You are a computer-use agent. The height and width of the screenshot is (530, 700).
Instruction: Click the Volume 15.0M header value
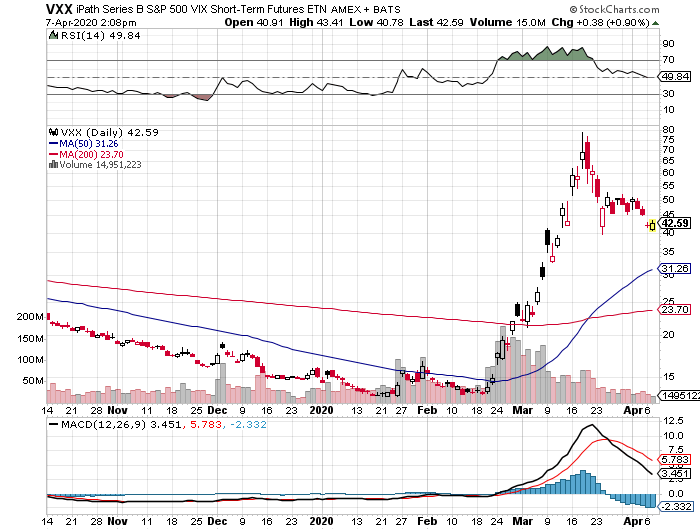[x=508, y=22]
